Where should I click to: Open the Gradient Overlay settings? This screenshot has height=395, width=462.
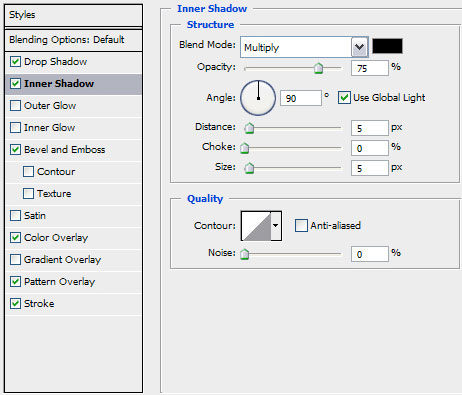73,260
